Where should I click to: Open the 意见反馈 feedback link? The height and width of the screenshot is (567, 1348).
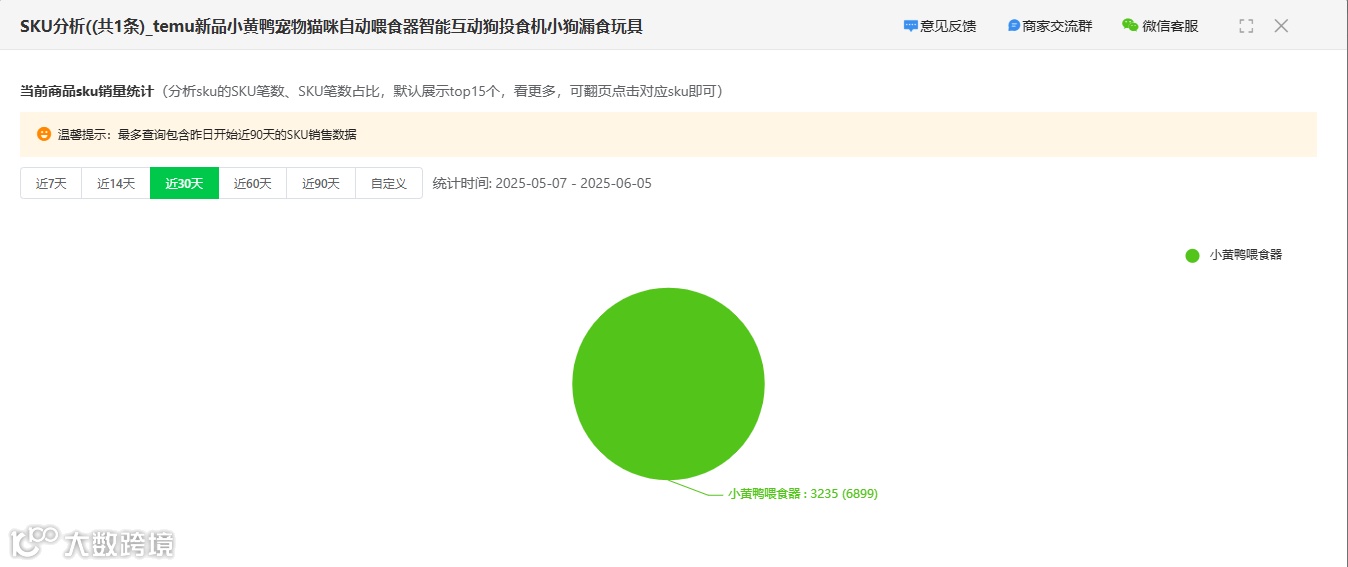(x=940, y=26)
